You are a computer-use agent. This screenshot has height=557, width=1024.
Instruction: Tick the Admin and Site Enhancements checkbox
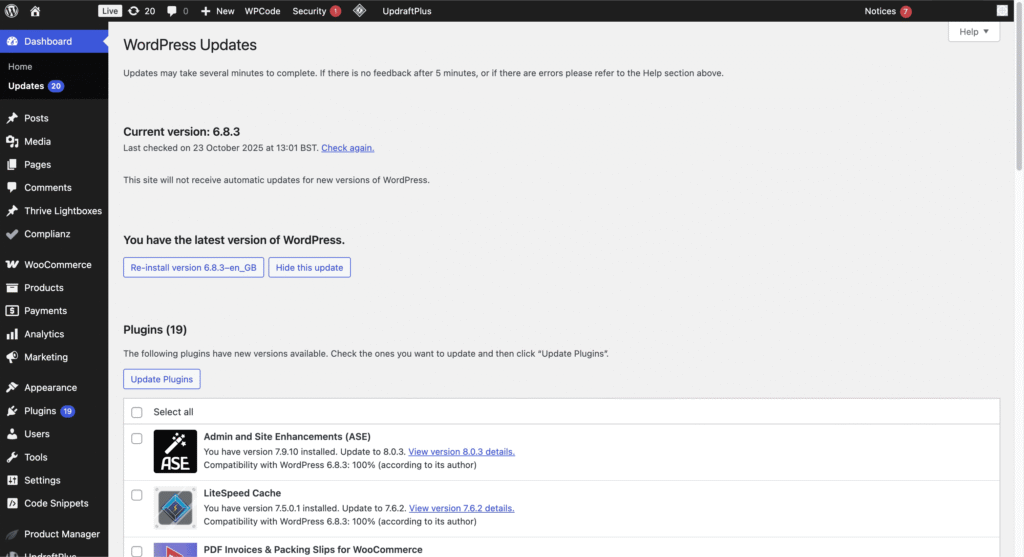[137, 438]
